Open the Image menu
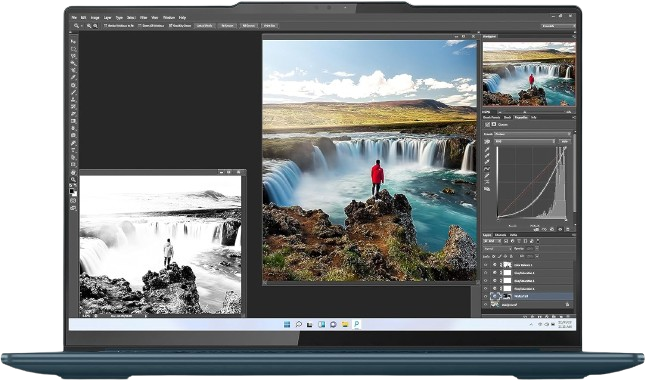 pyautogui.click(x=95, y=18)
